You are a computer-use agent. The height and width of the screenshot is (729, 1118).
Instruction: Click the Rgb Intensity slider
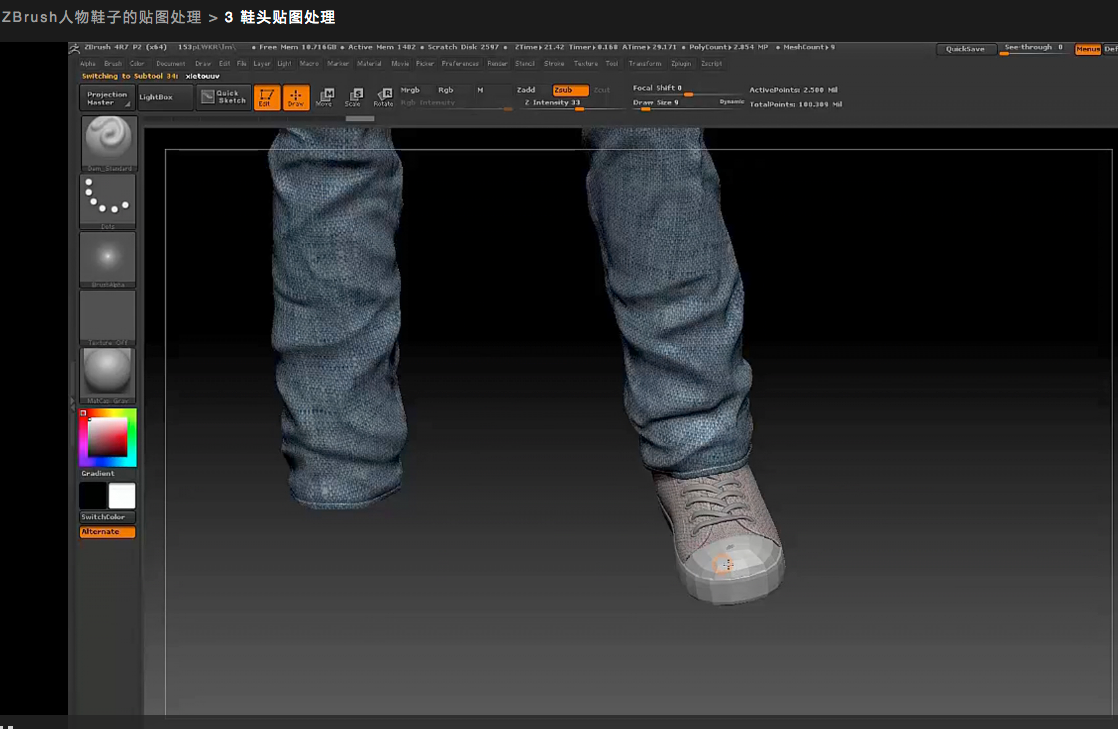click(455, 104)
